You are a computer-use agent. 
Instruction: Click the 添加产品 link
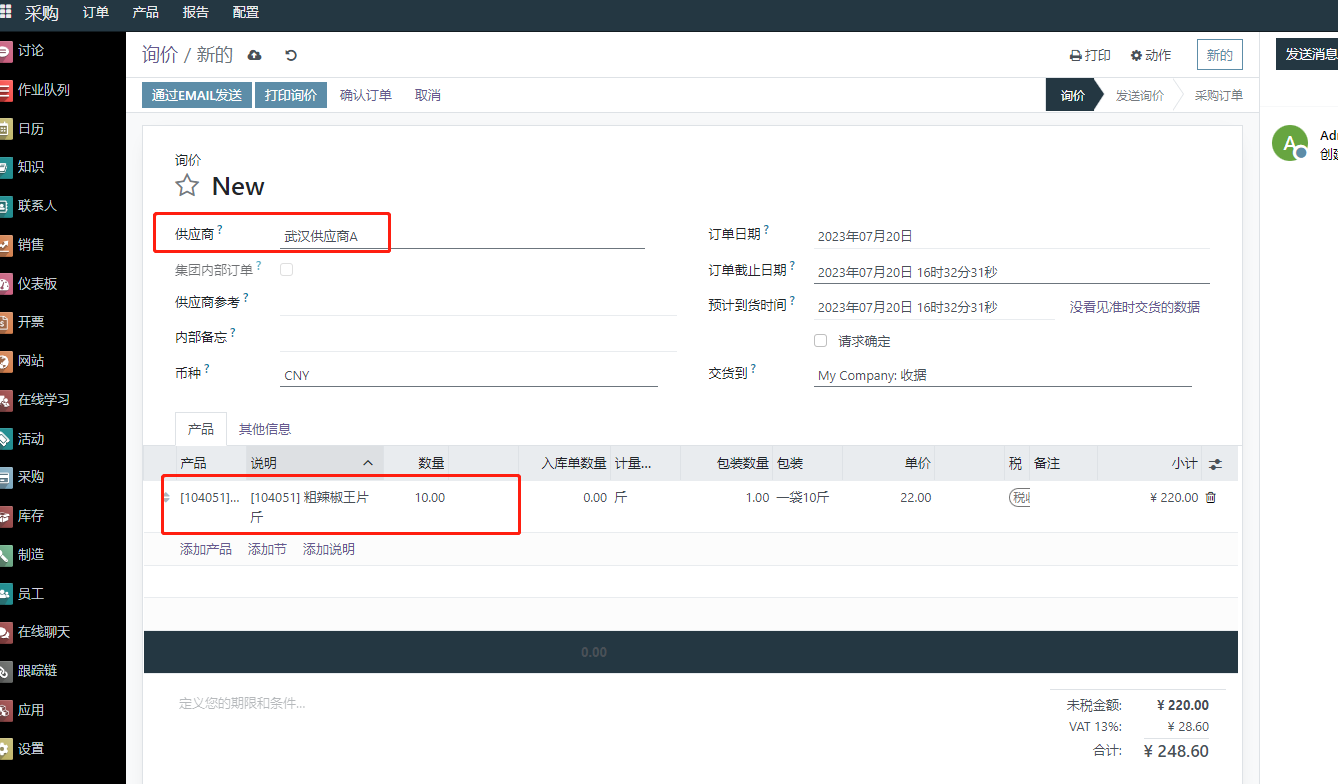206,549
